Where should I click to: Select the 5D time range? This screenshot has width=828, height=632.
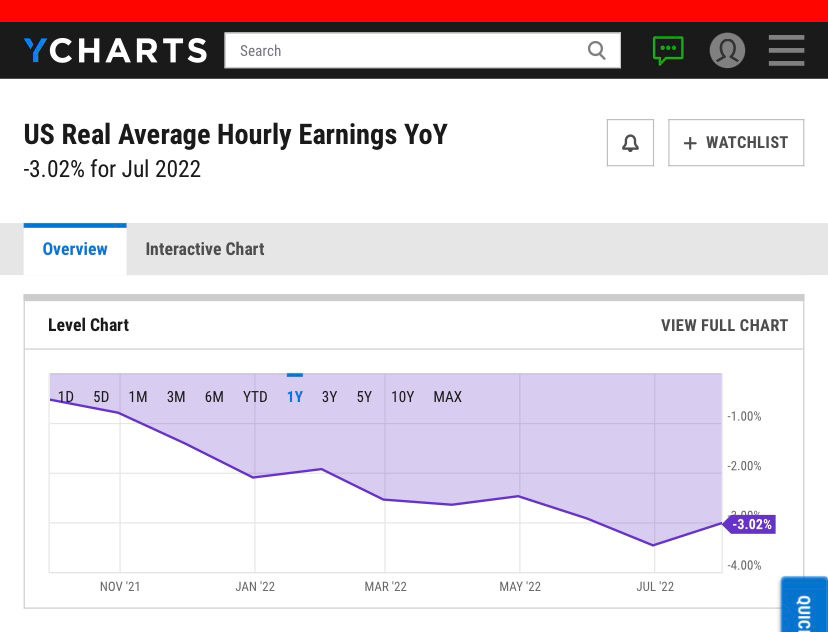coord(101,397)
